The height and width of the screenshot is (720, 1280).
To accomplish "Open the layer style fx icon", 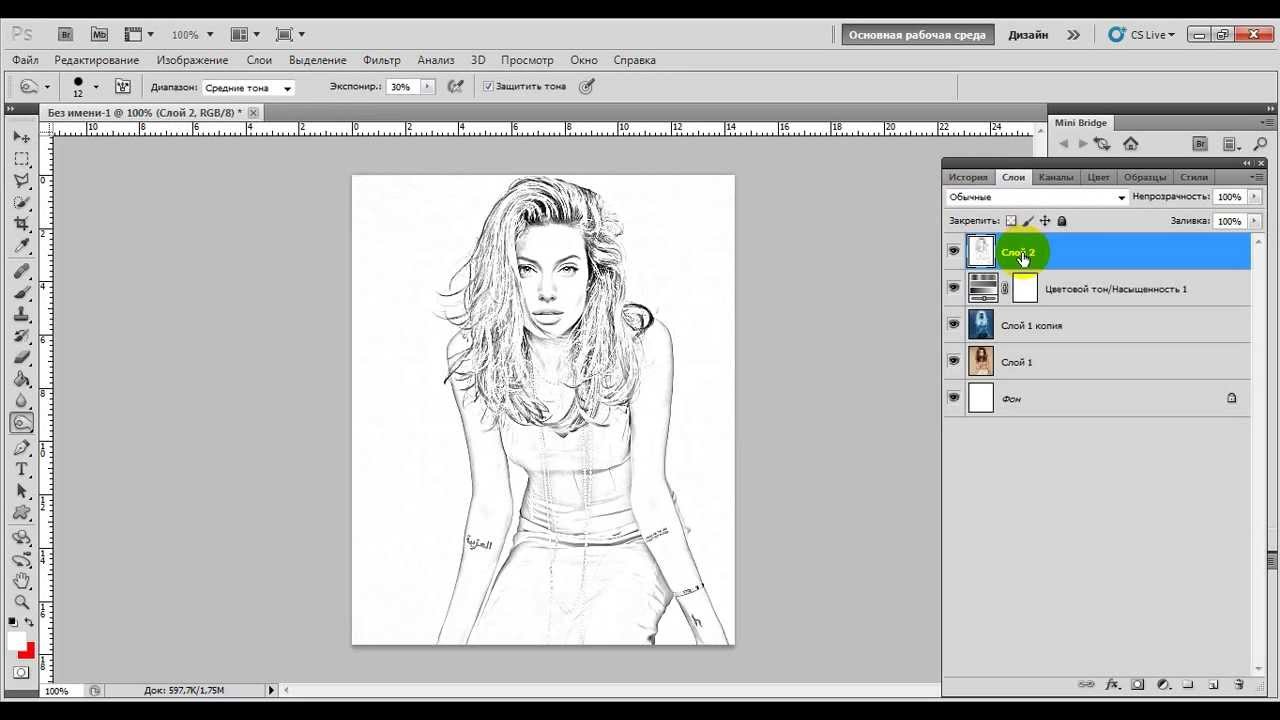I will point(1112,685).
